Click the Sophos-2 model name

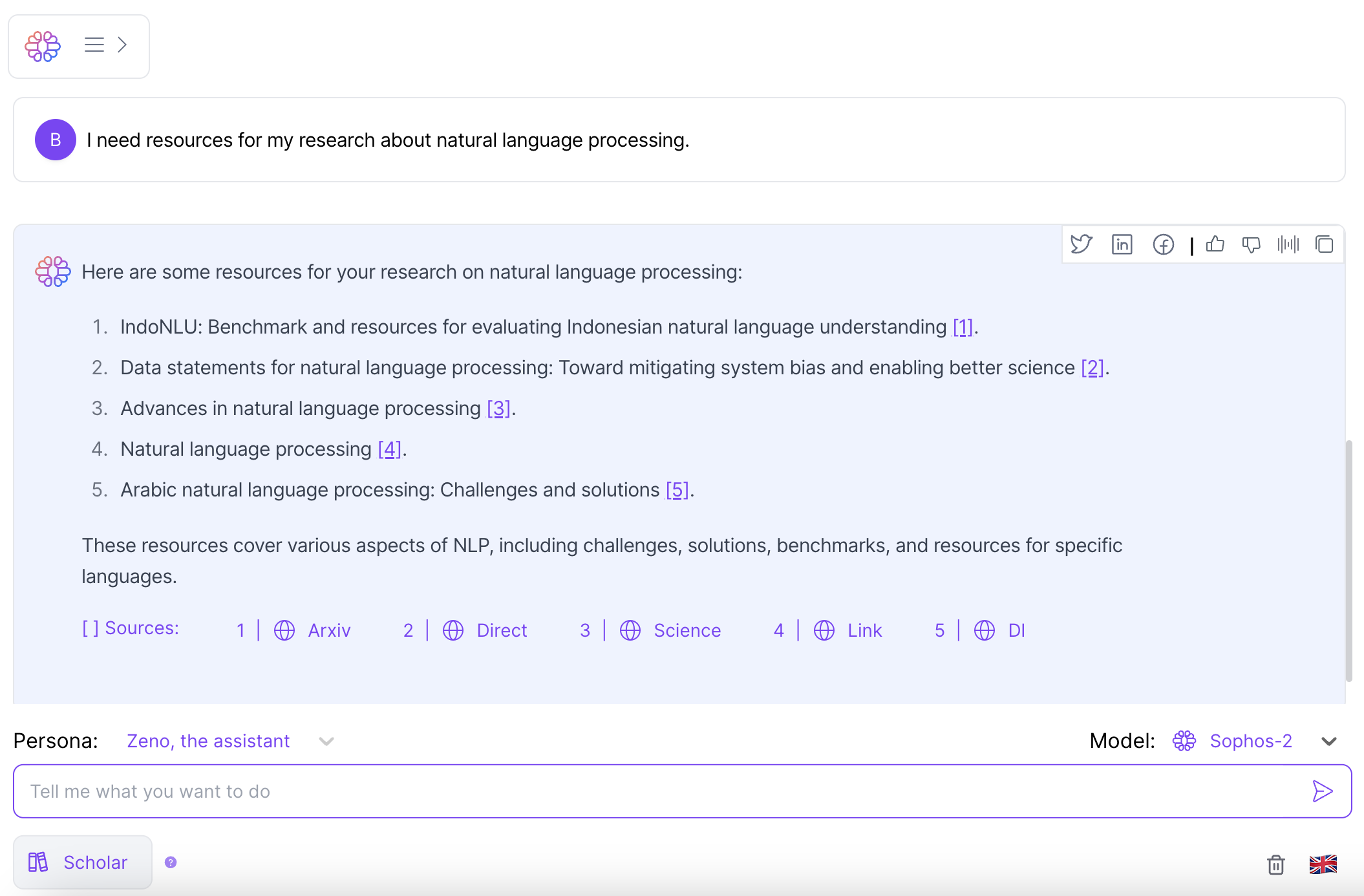1251,741
